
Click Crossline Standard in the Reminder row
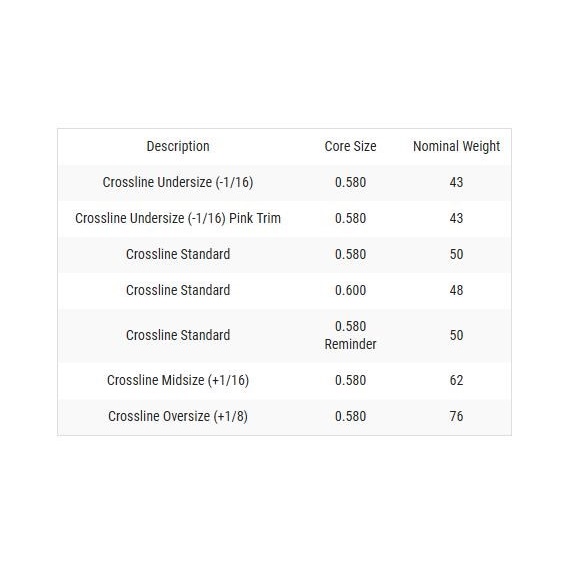[x=178, y=335]
